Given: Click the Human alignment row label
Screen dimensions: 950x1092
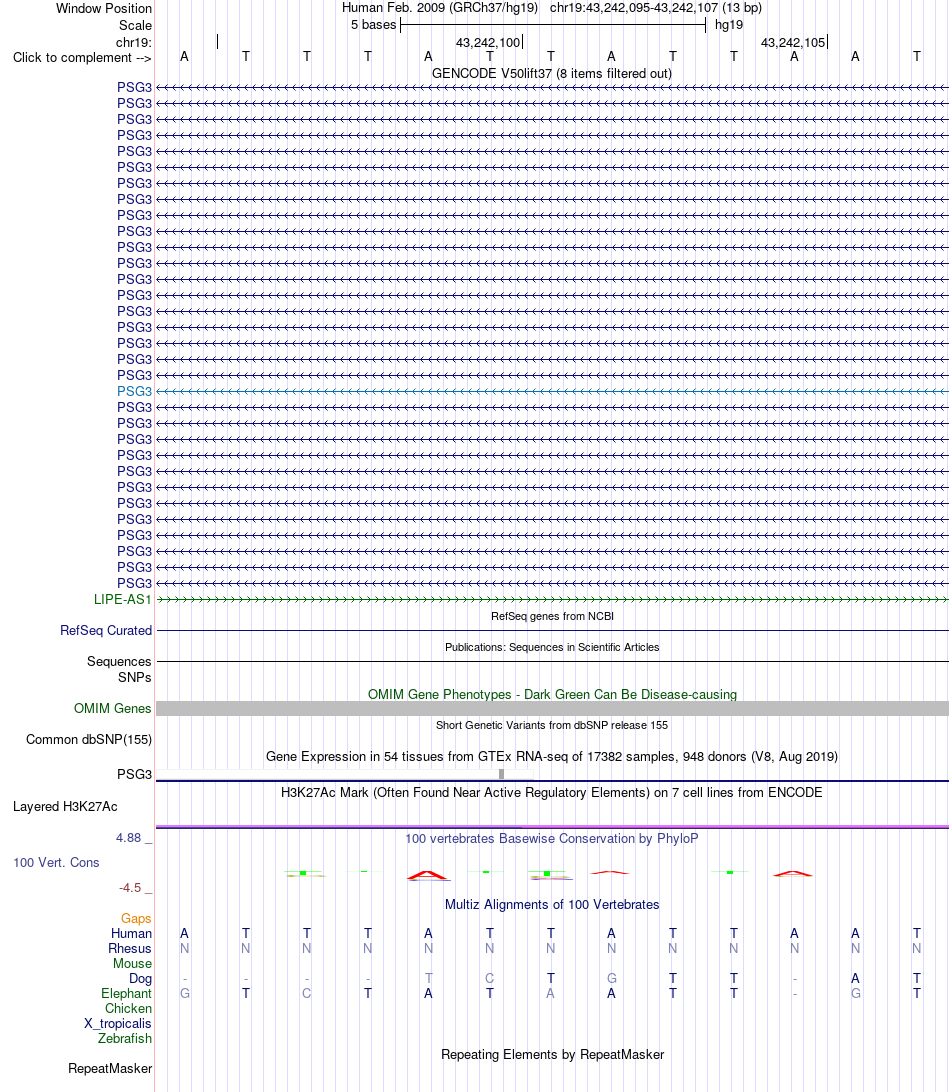Looking at the screenshot, I should [x=131, y=934].
